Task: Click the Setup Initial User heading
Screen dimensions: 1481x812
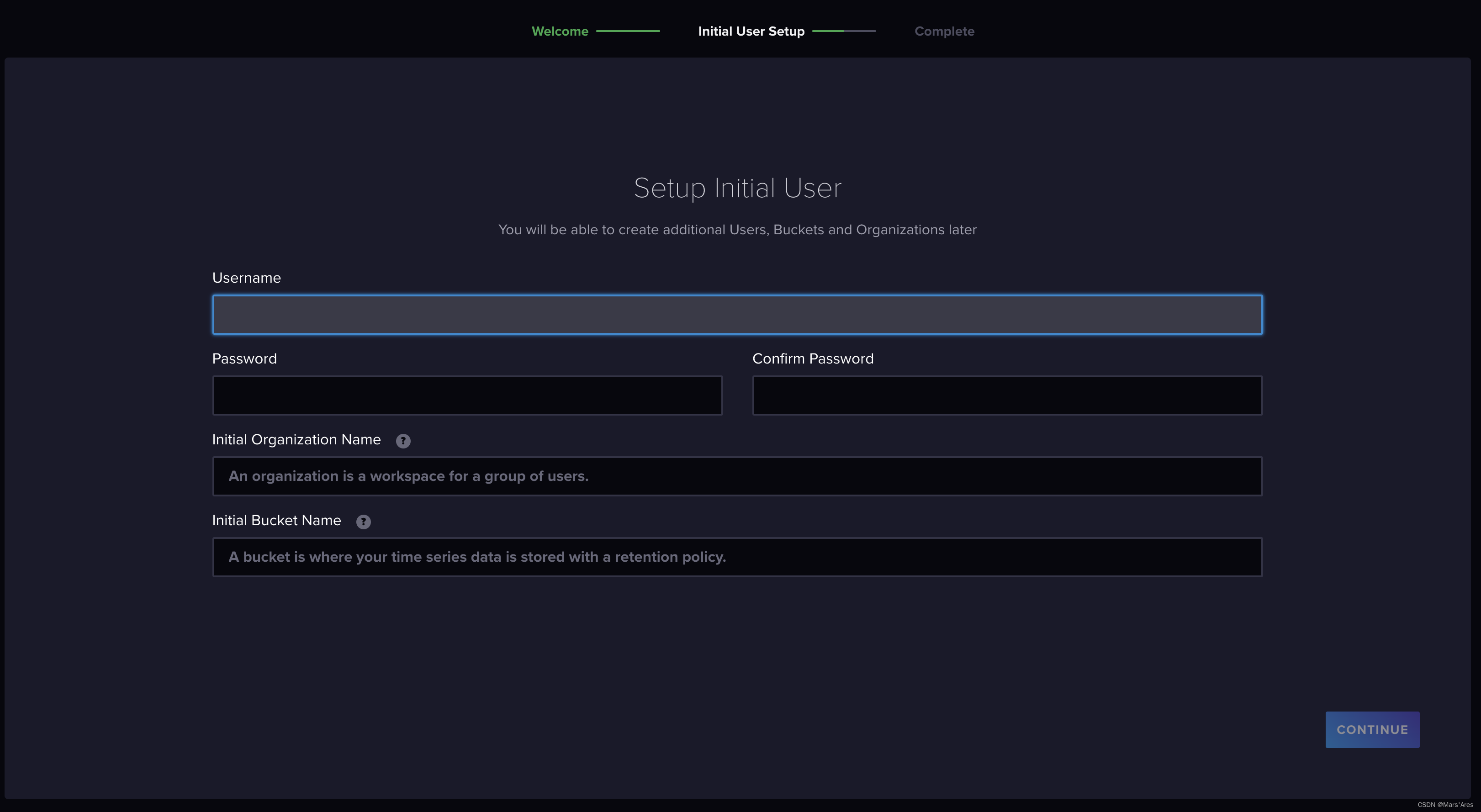Action: (738, 189)
